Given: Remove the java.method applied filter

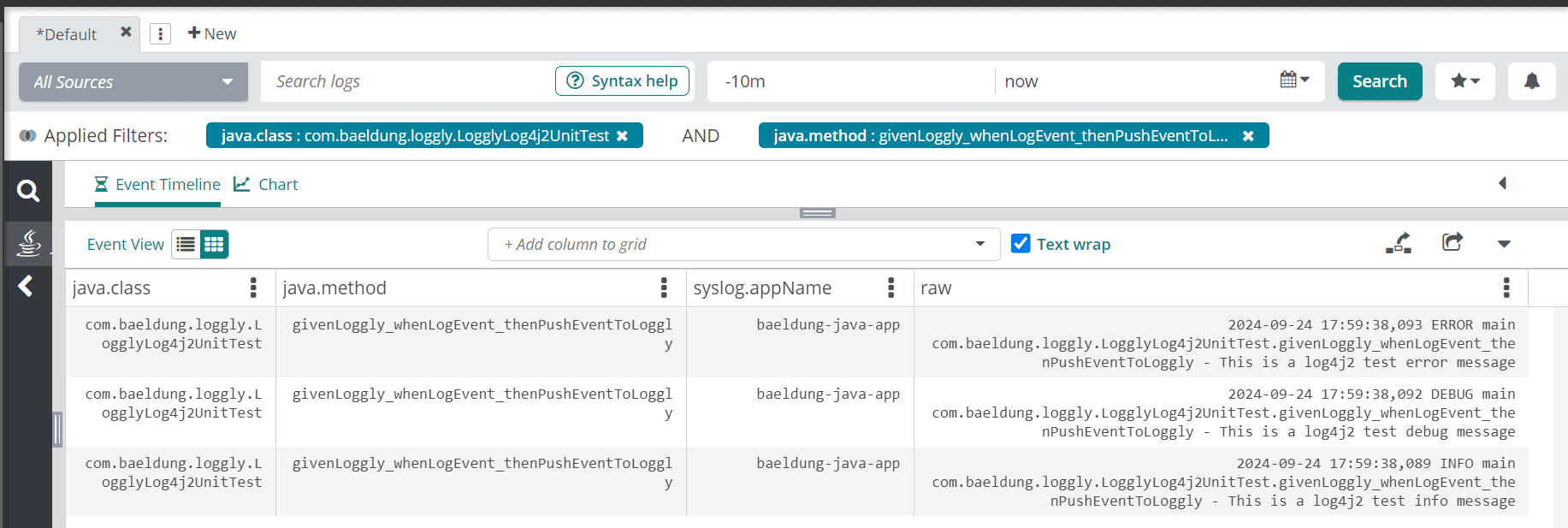Looking at the screenshot, I should pyautogui.click(x=1248, y=136).
